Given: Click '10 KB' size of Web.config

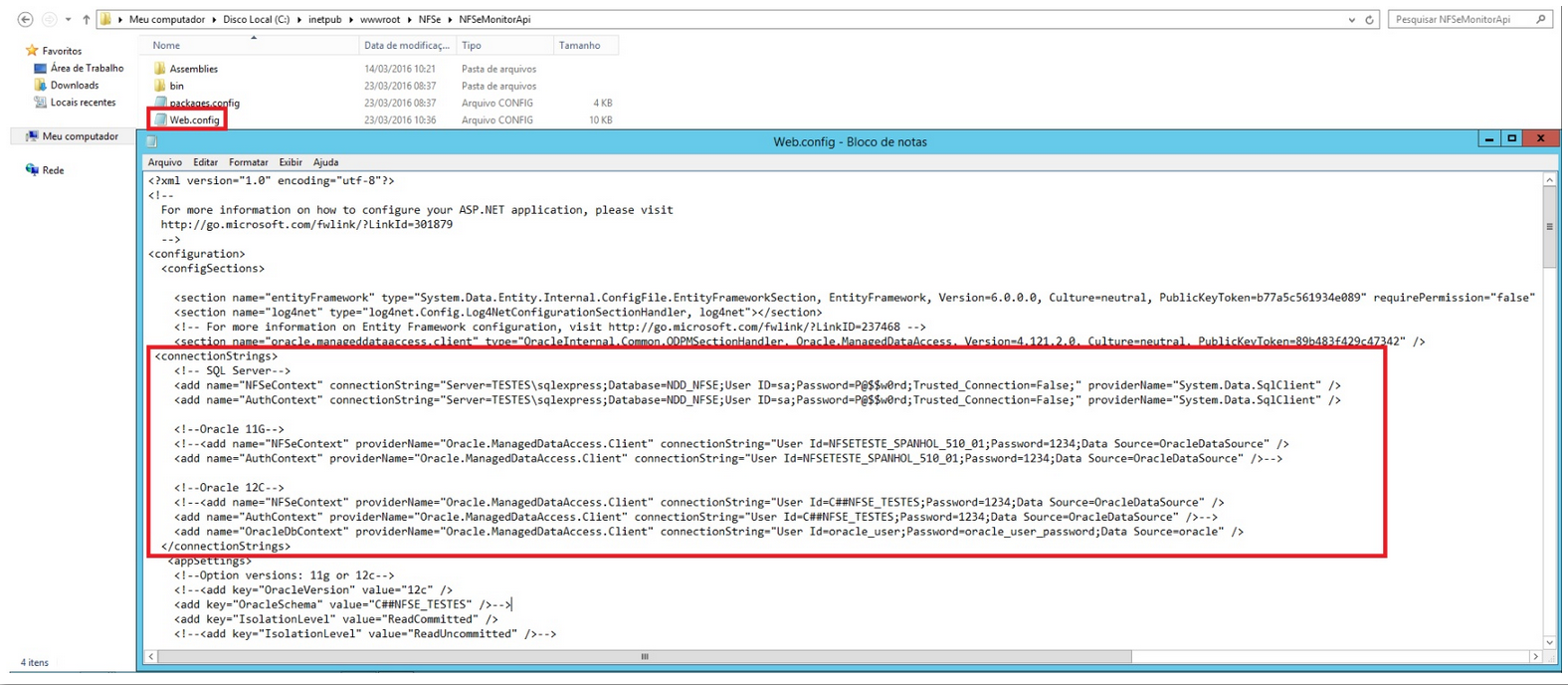Looking at the screenshot, I should (600, 119).
